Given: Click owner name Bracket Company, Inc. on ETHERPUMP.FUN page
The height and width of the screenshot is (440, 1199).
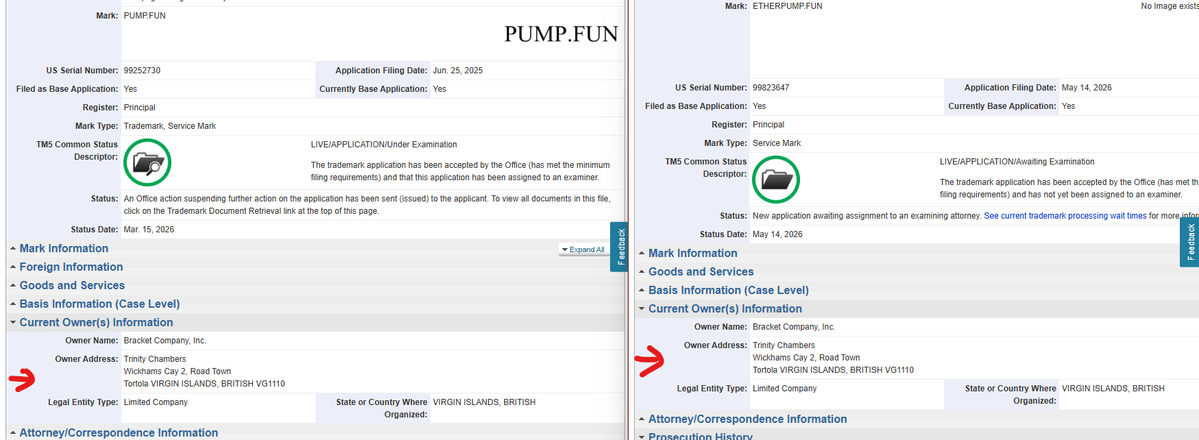Looking at the screenshot, I should (794, 327).
